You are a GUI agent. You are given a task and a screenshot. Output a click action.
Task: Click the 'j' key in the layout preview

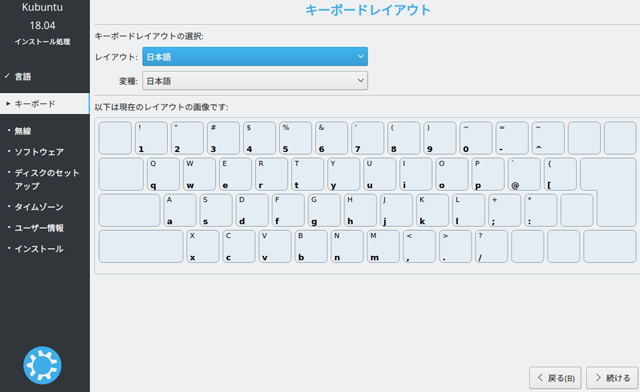point(396,210)
